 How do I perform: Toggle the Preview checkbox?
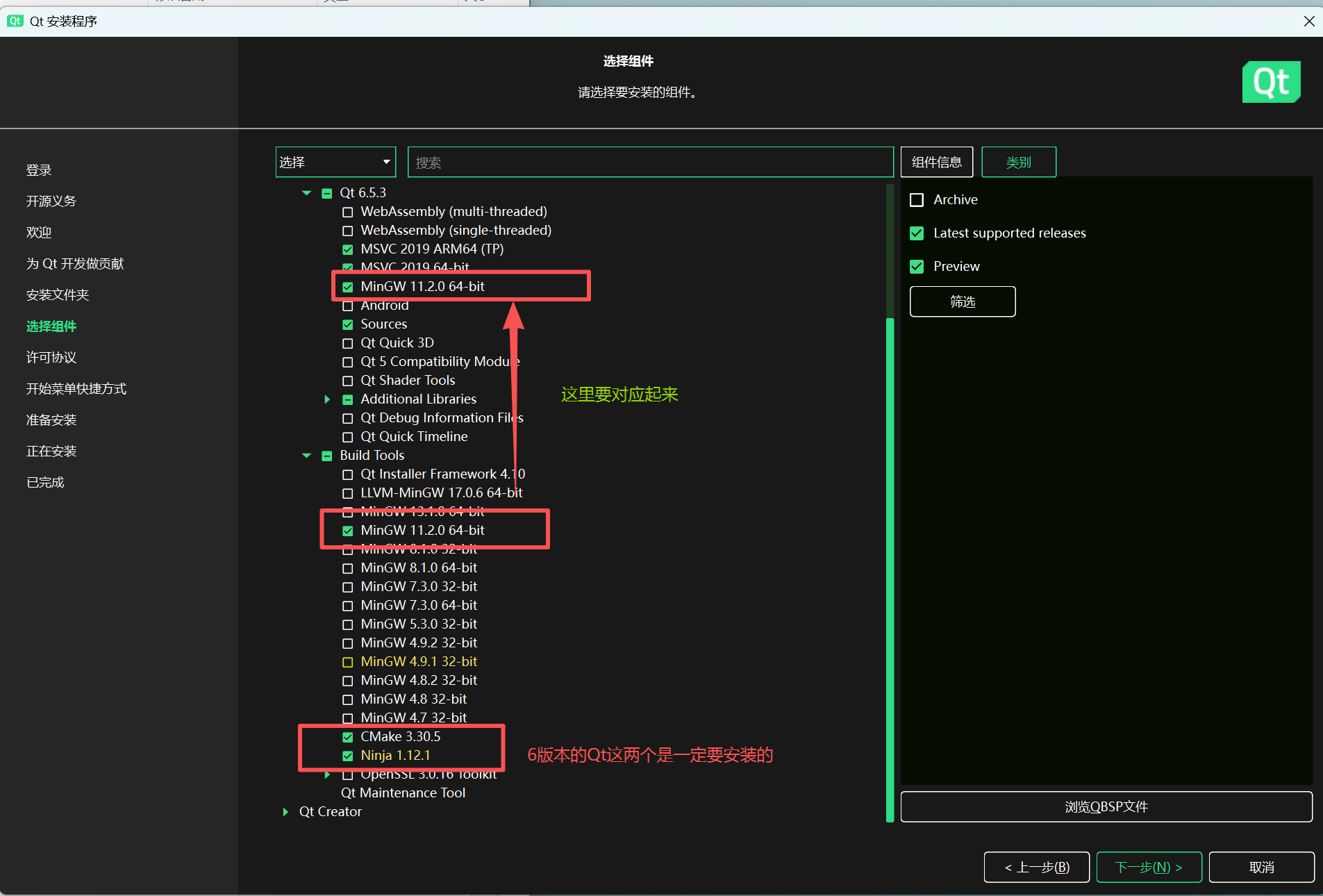[917, 267]
